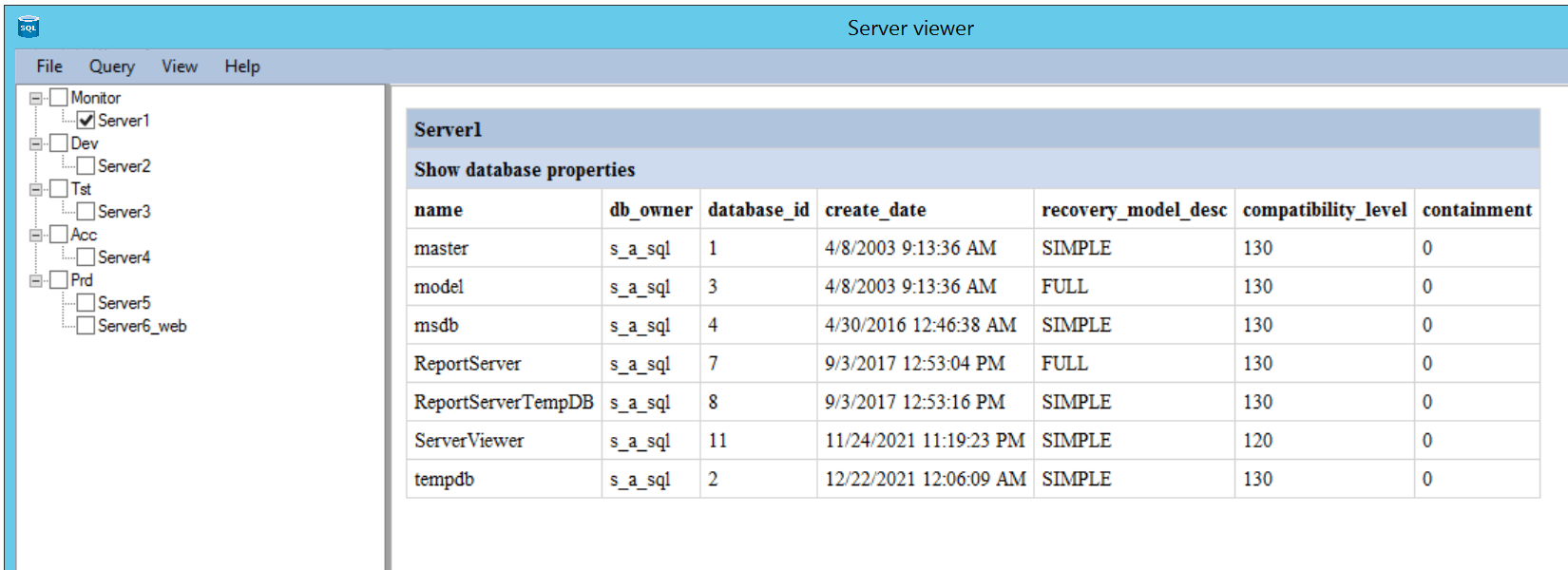The image size is (1568, 570).
Task: Click the Server1 results panel heading
Action: pyautogui.click(x=448, y=129)
